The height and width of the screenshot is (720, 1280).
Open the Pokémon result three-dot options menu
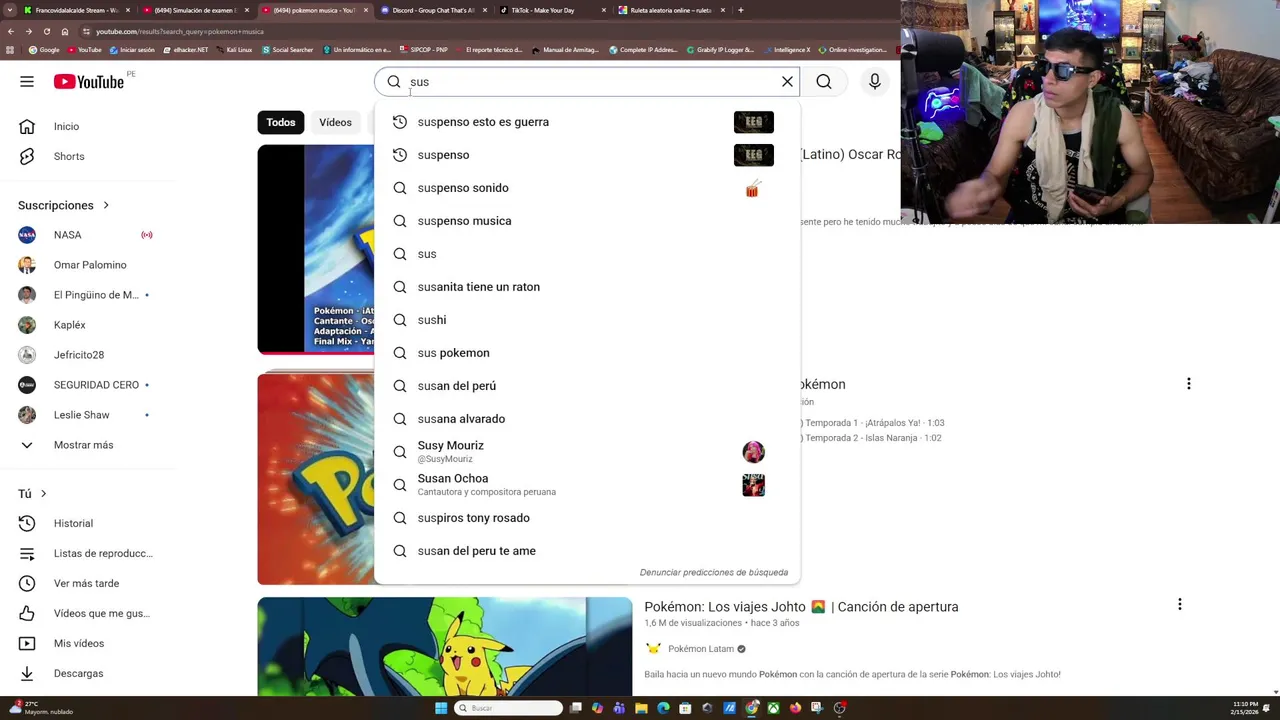coord(1188,384)
